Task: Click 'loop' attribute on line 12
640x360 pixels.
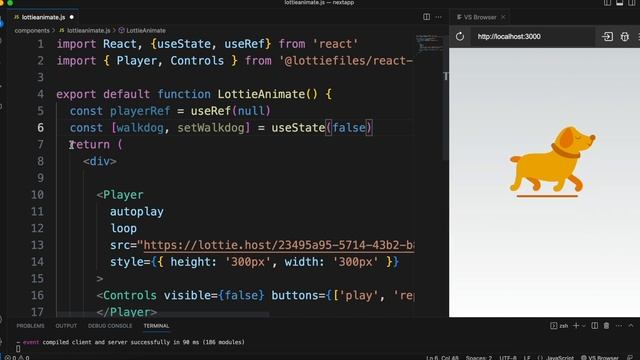Action: point(123,229)
